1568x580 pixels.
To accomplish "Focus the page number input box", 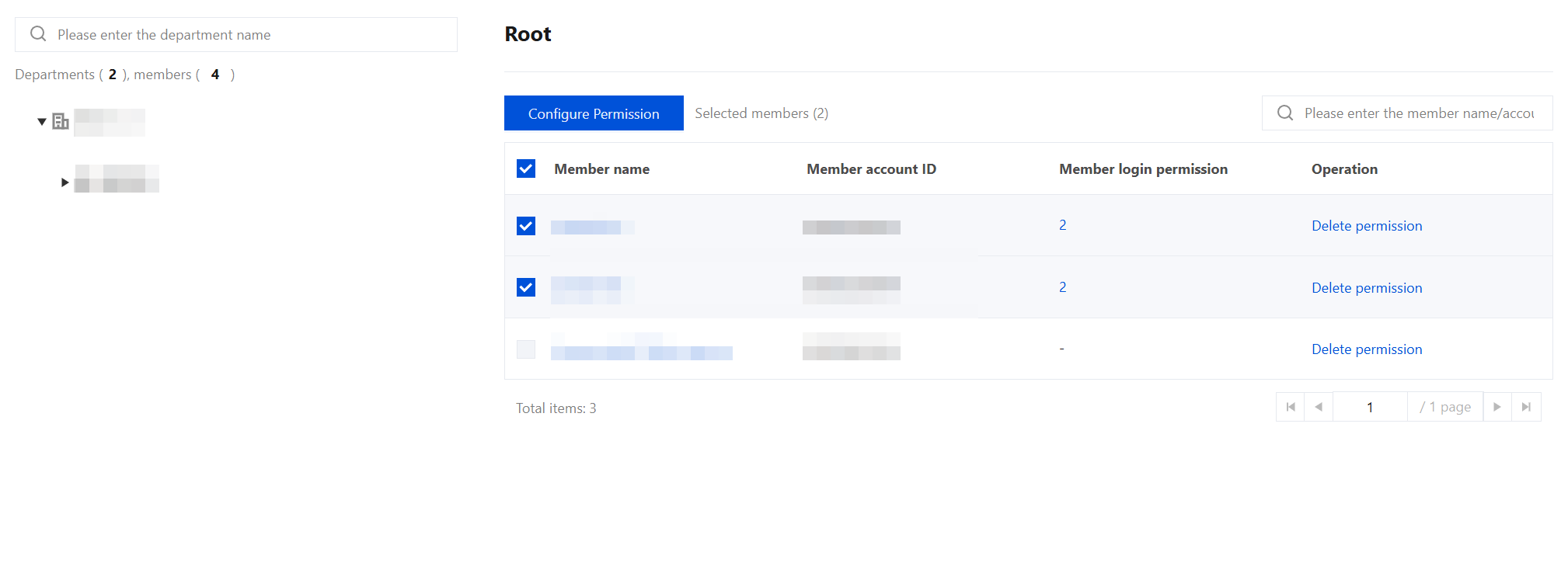I will (x=1370, y=407).
